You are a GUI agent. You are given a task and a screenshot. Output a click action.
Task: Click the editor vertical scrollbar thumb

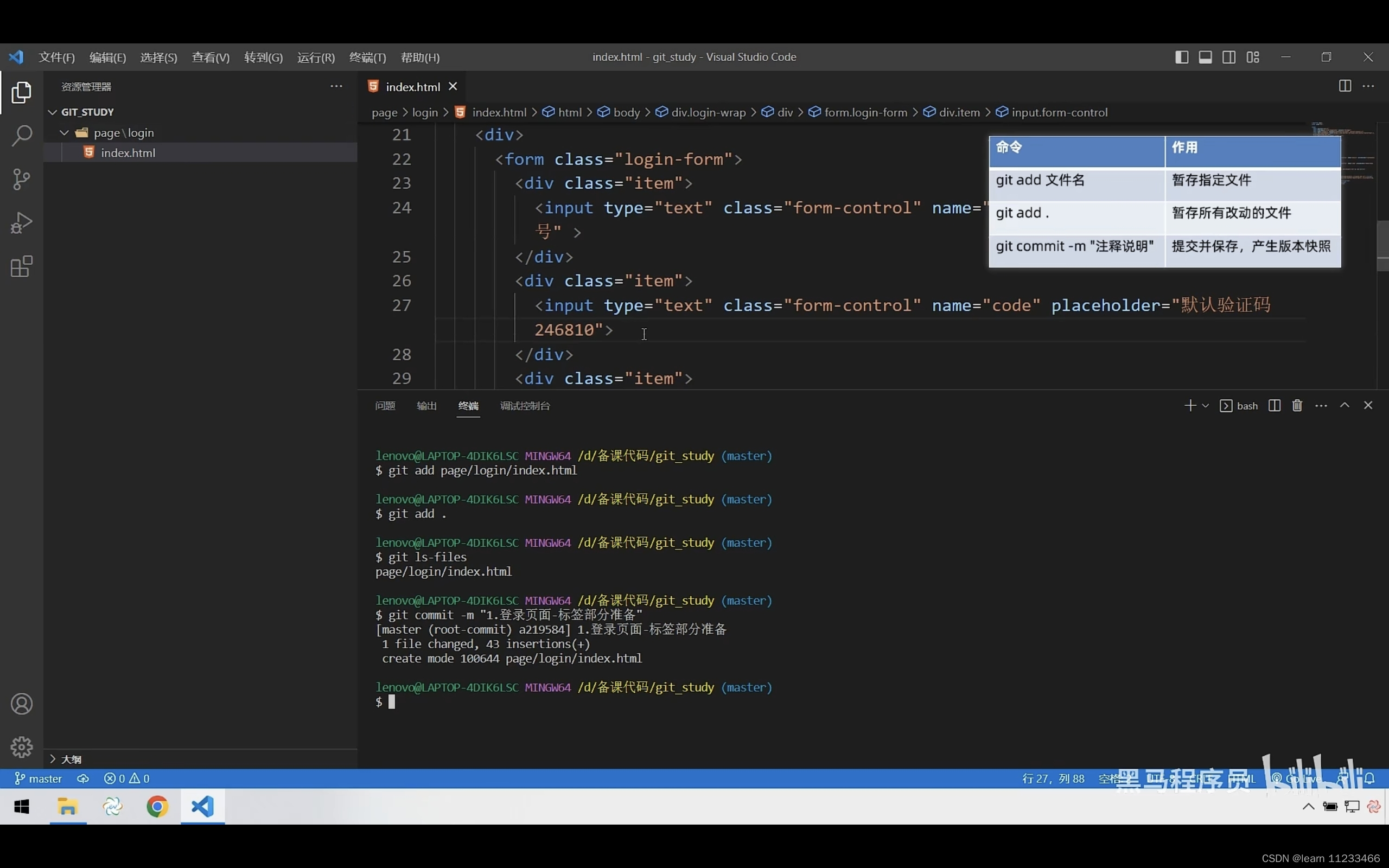point(1382,246)
